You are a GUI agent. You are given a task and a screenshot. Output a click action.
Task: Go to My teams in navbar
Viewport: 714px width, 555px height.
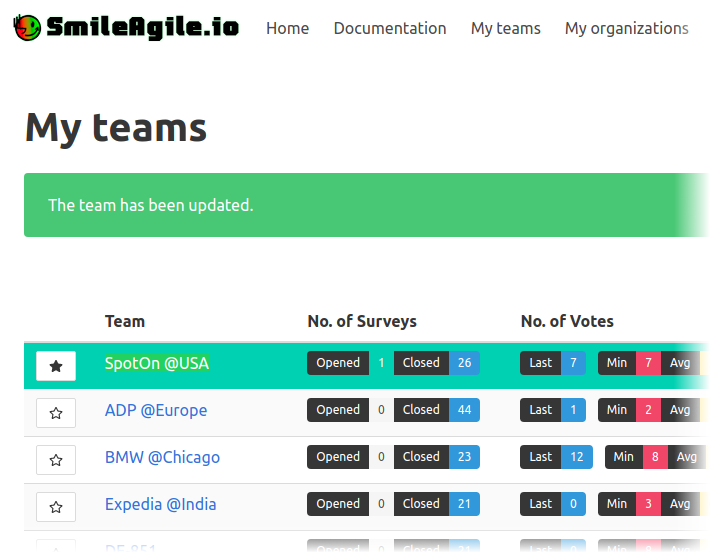click(x=505, y=28)
